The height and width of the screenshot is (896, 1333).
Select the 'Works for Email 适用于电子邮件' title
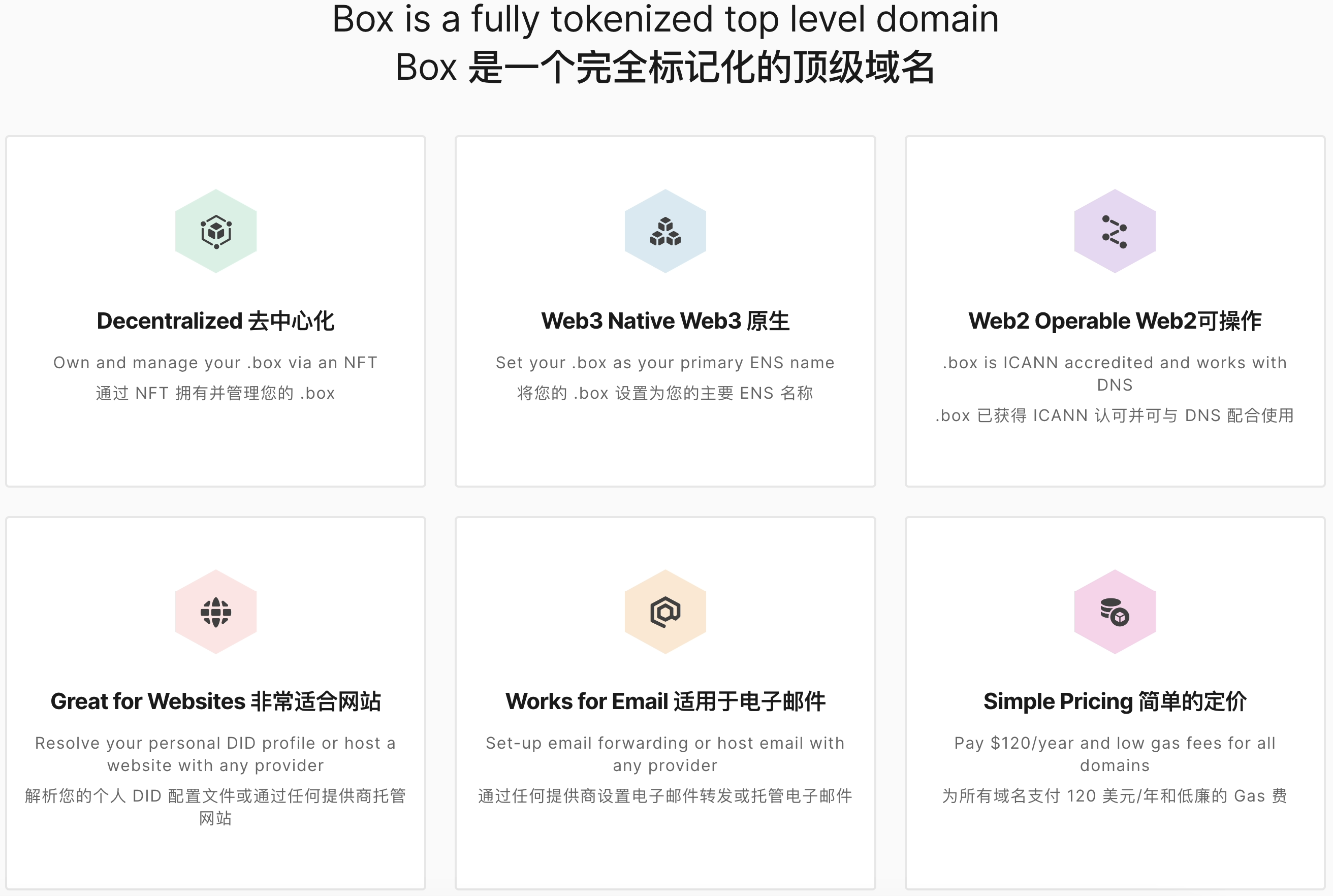pos(665,701)
